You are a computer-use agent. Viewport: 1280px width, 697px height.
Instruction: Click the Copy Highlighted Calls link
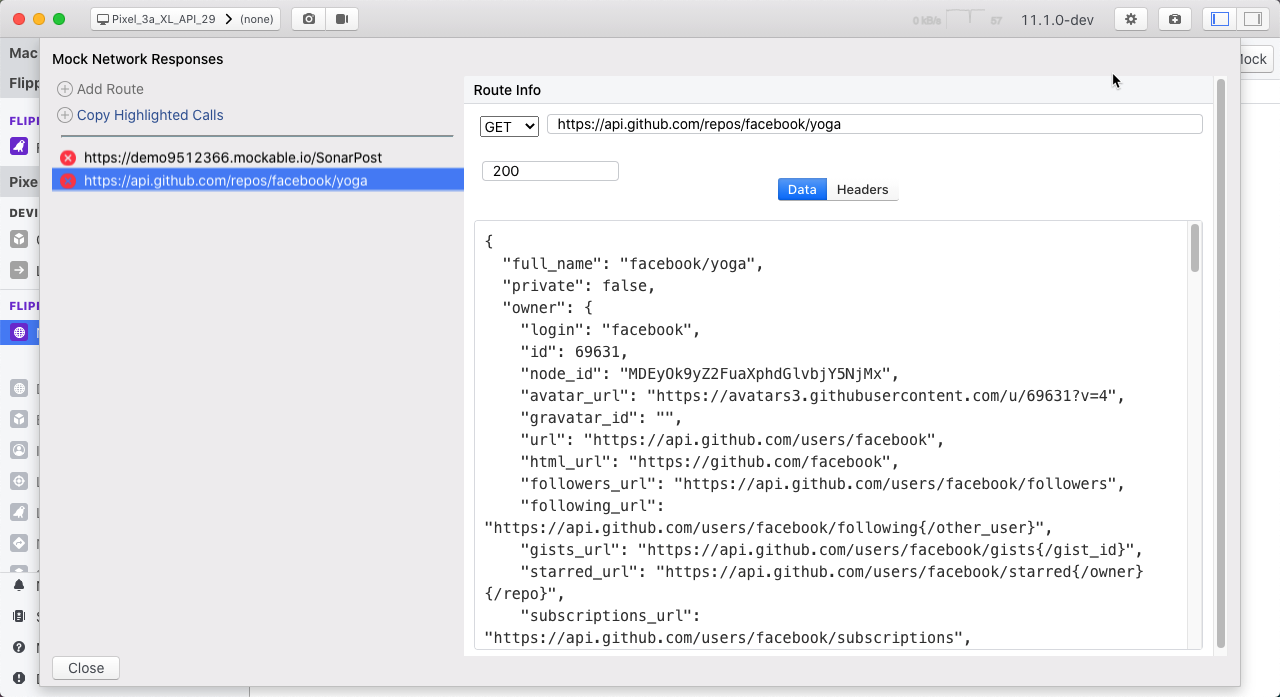pyautogui.click(x=150, y=115)
